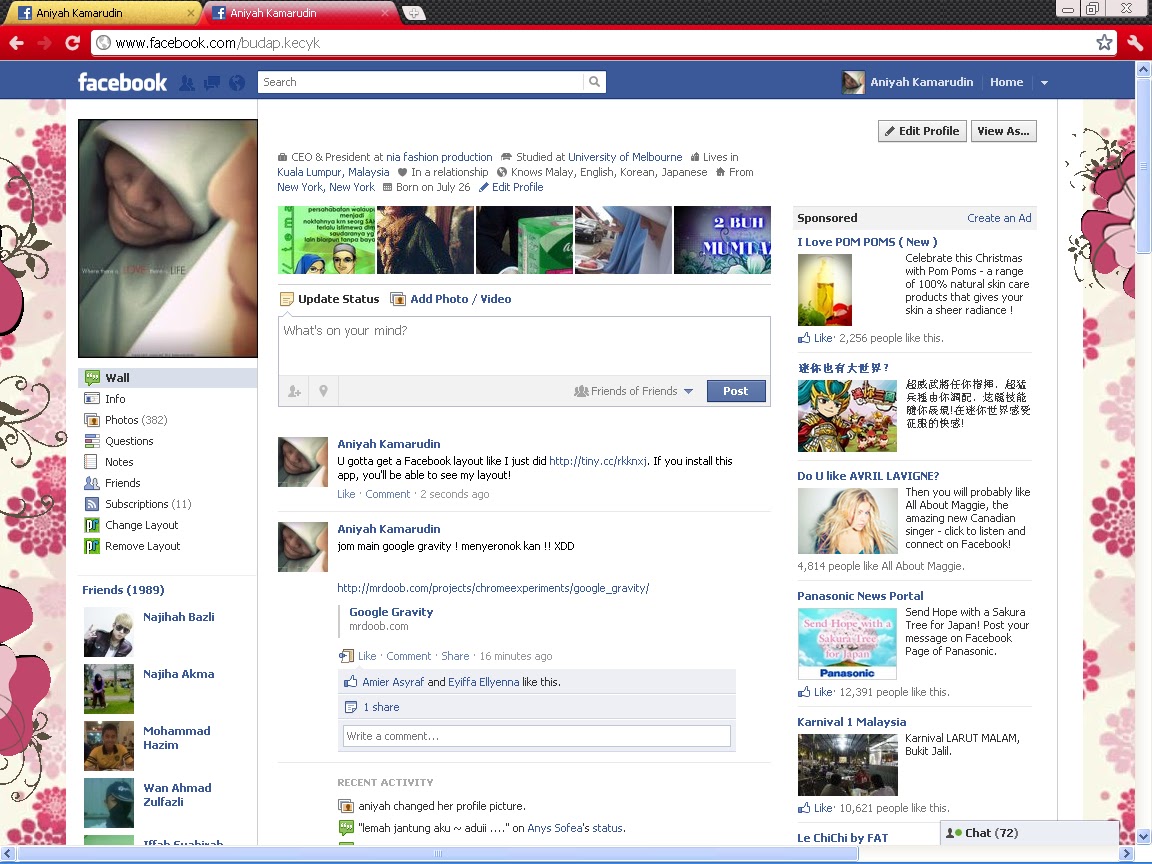Select Update Status tab
Viewport: 1152px width, 864px height.
[330, 299]
